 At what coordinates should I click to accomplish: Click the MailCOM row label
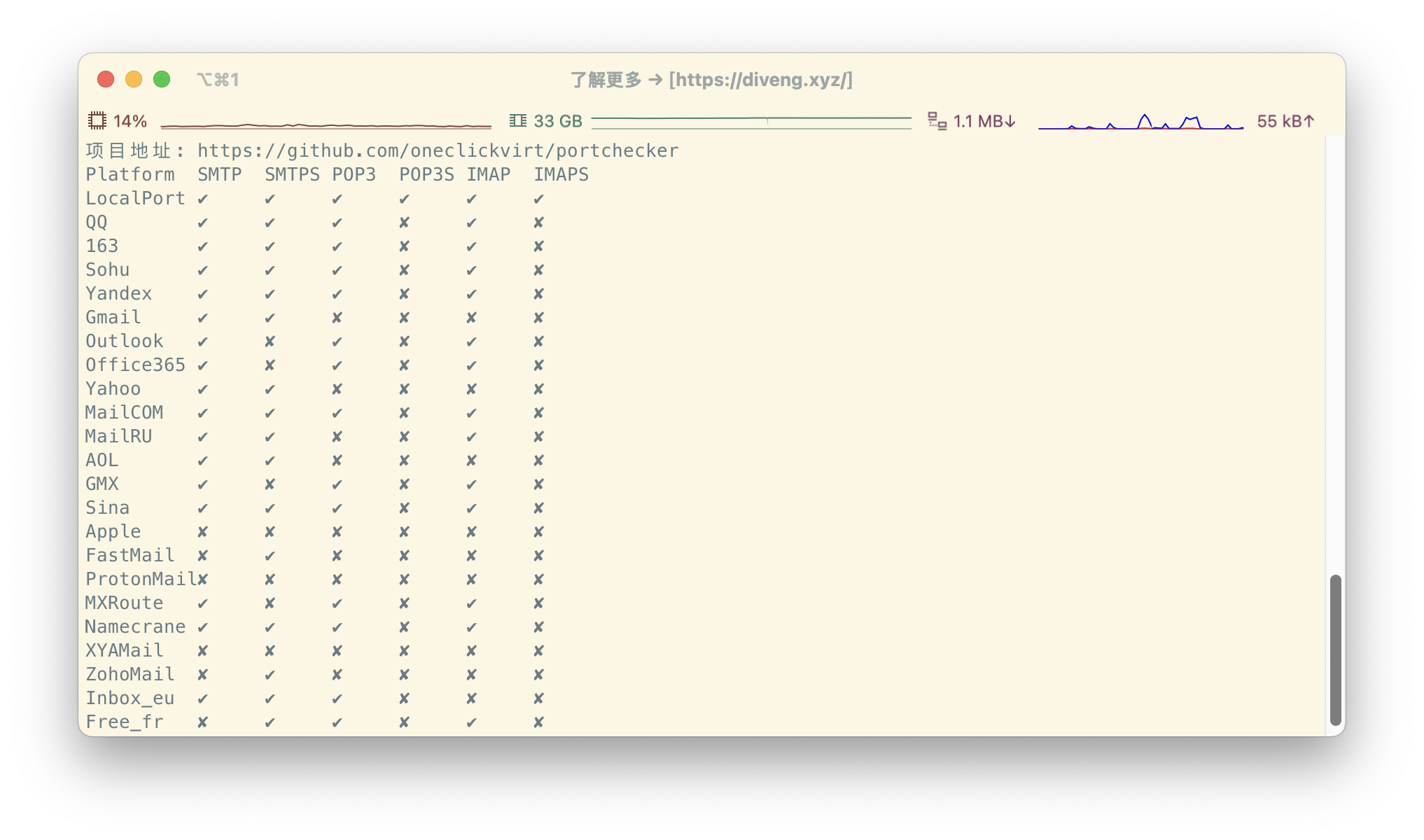pos(125,412)
